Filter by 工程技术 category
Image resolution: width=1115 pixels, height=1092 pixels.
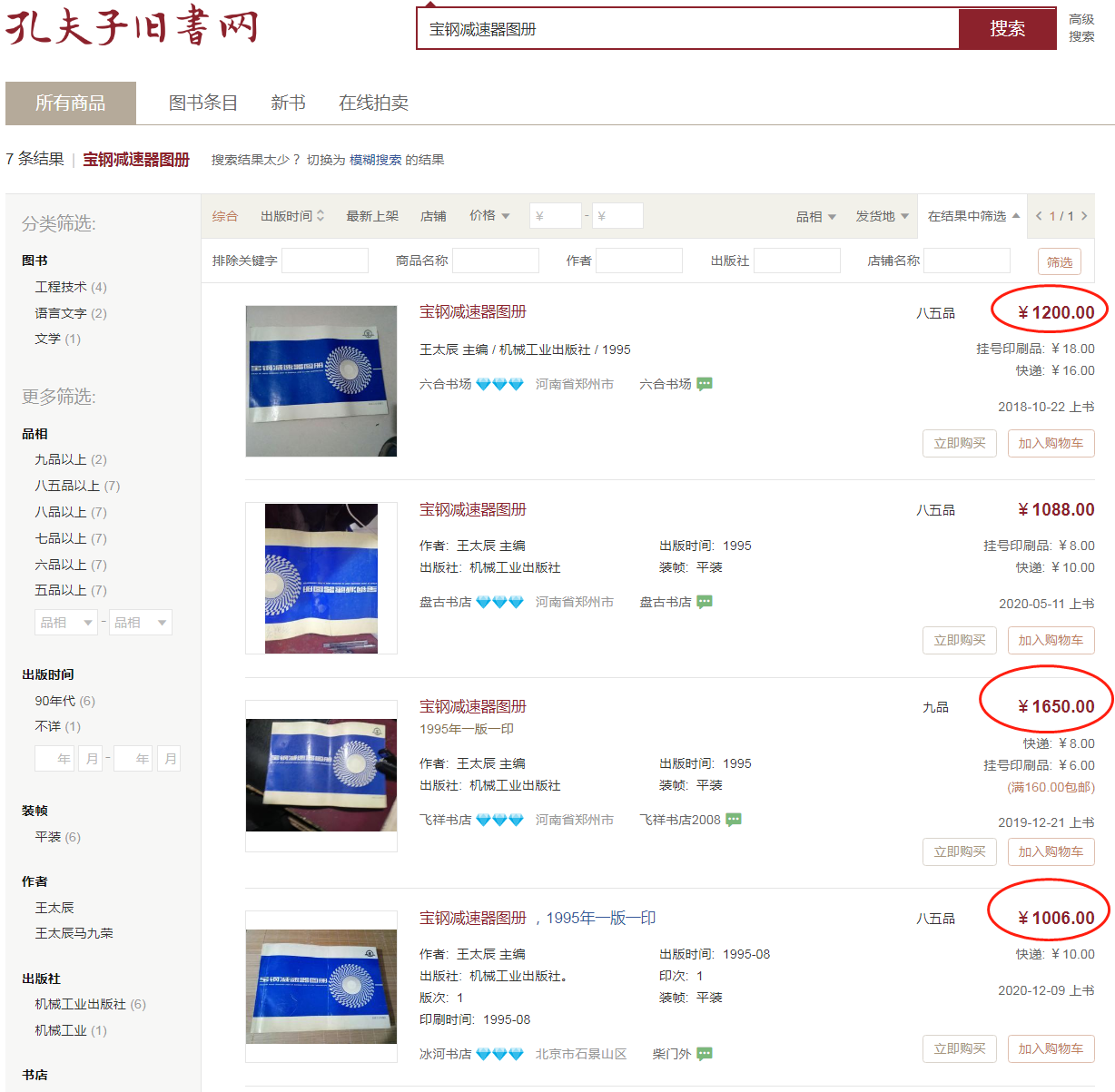pyautogui.click(x=71, y=287)
